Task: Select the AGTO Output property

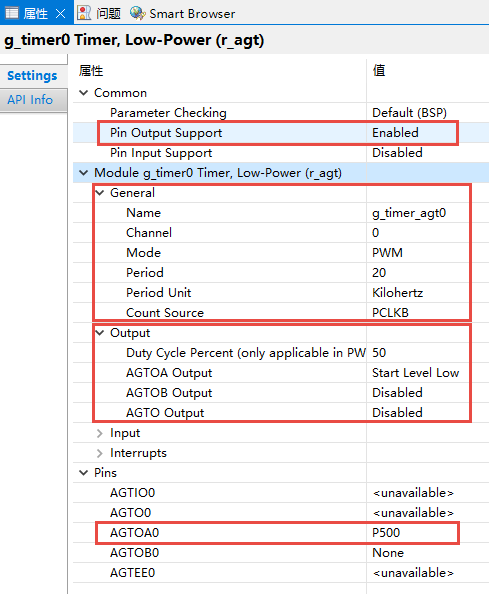Action: click(165, 413)
